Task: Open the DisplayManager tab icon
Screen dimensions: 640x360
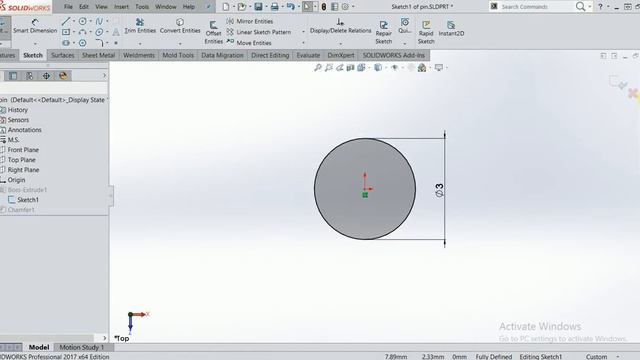Action: 63,76
